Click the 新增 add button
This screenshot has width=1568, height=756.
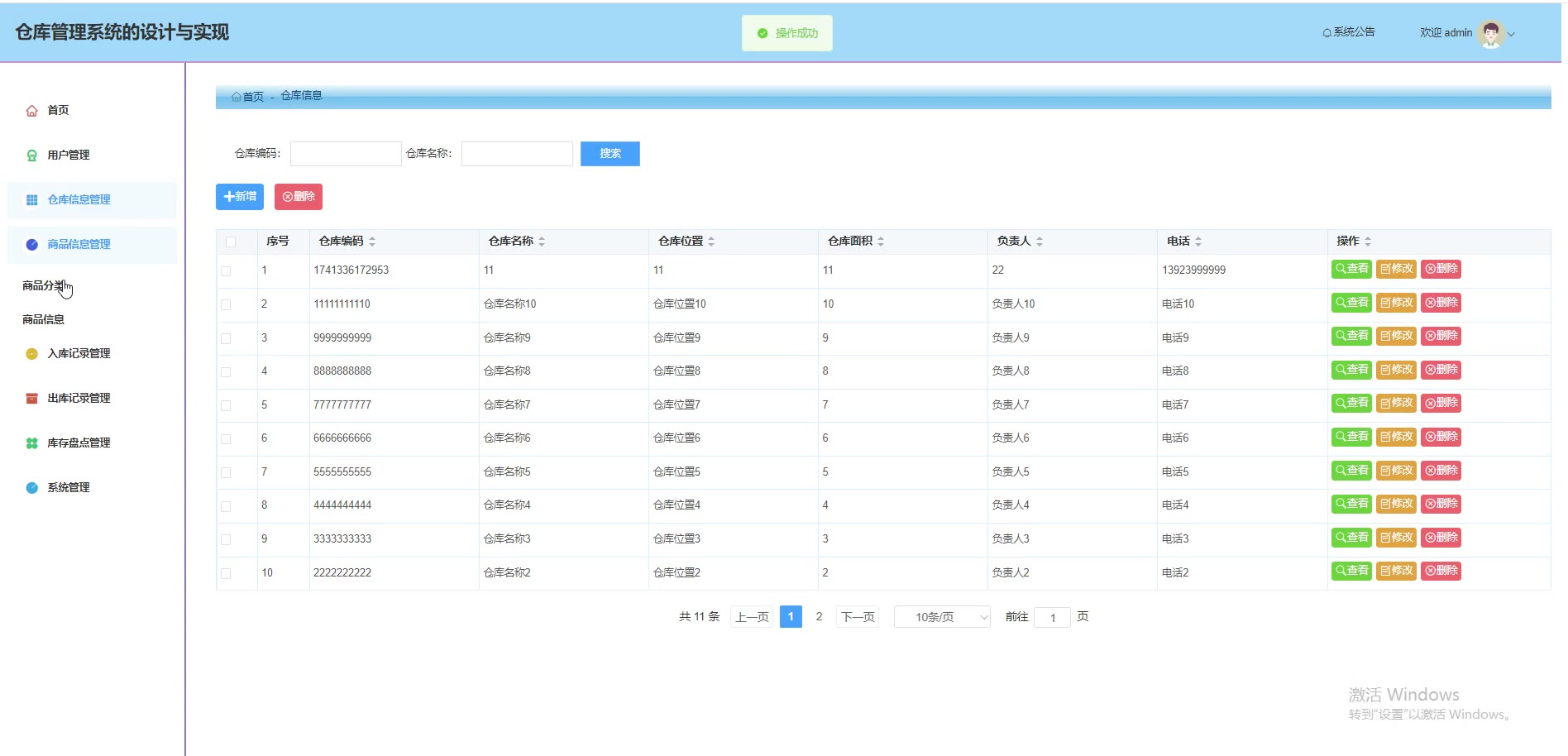(240, 197)
